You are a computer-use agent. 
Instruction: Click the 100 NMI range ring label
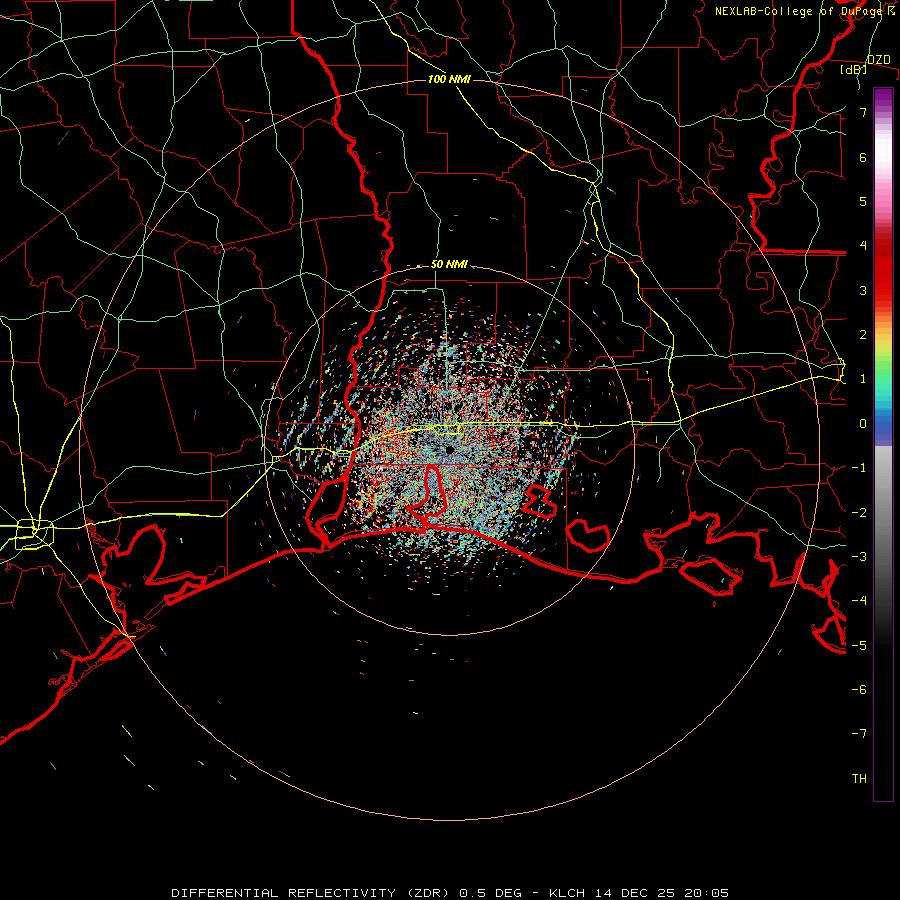point(449,79)
